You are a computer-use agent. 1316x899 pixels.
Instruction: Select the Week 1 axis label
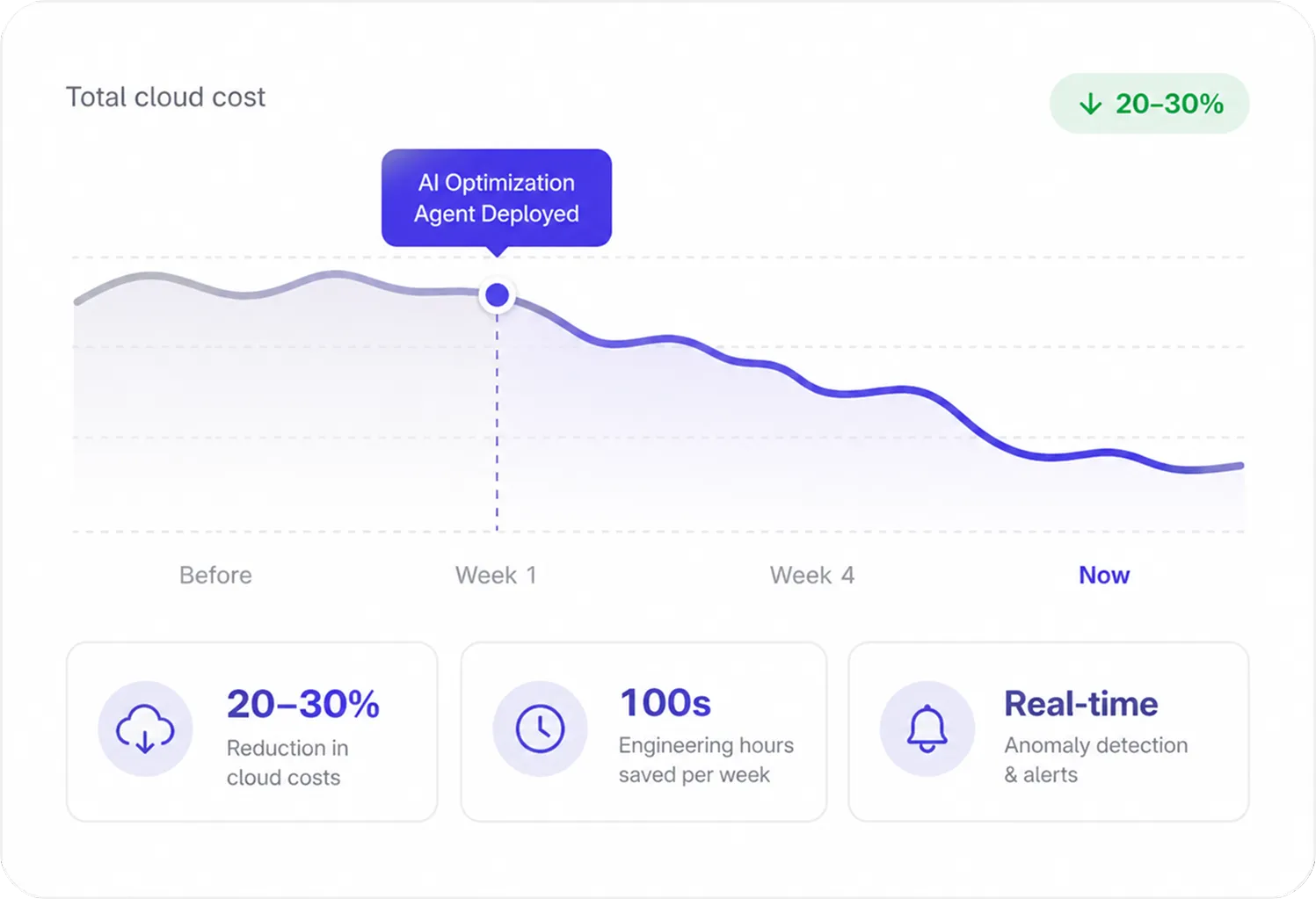point(496,575)
